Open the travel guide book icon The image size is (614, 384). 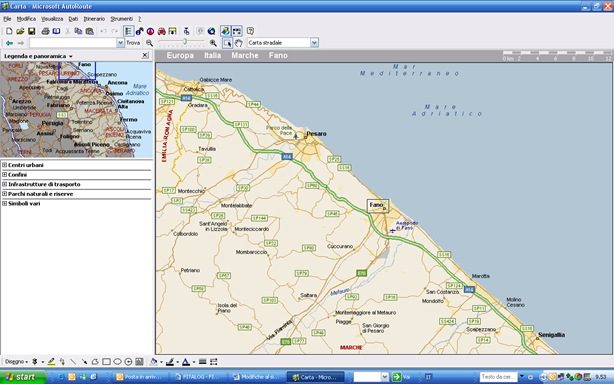(56, 31)
